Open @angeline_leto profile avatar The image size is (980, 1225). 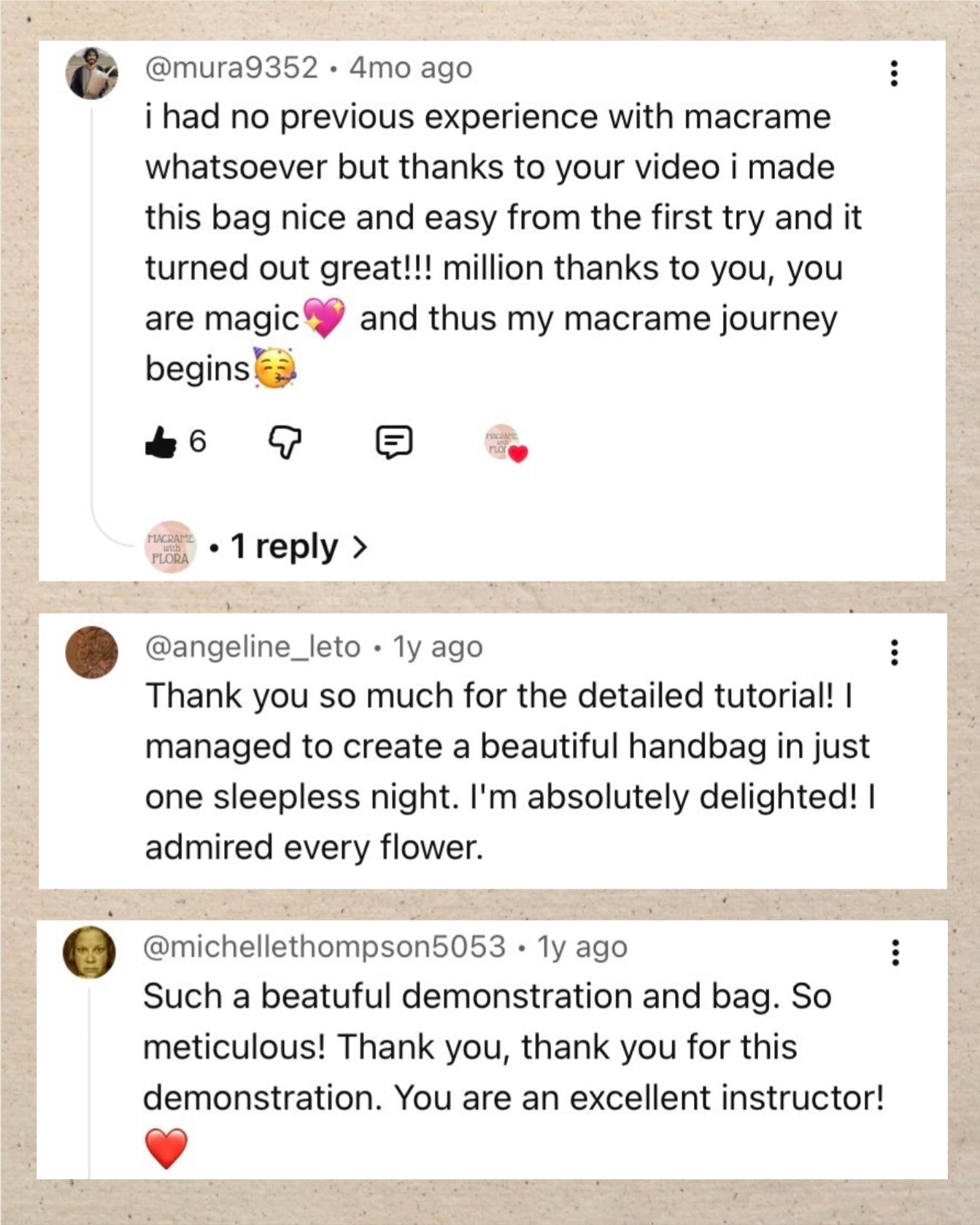point(92,652)
